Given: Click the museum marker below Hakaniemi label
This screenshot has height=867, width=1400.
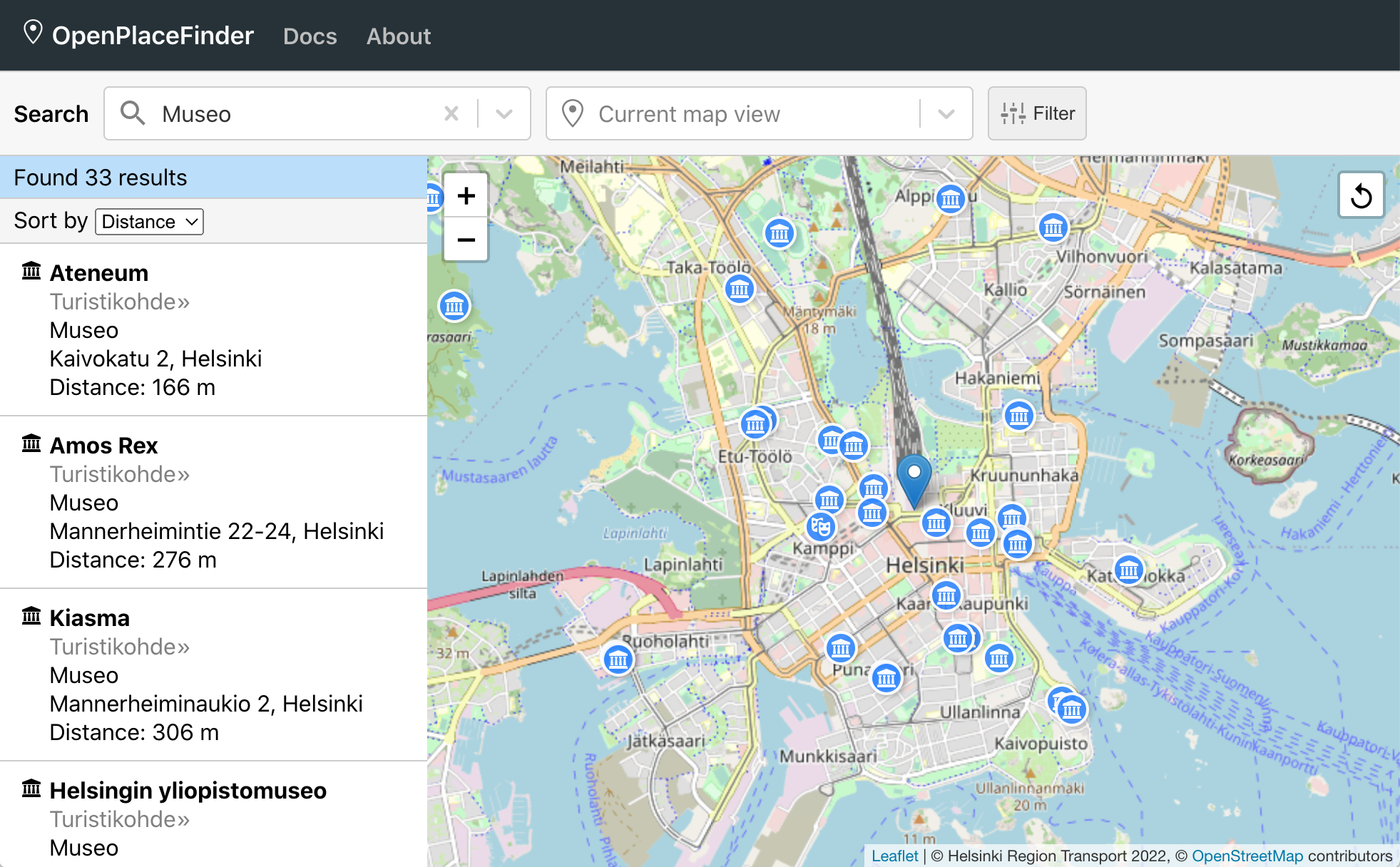Looking at the screenshot, I should coord(1019,415).
